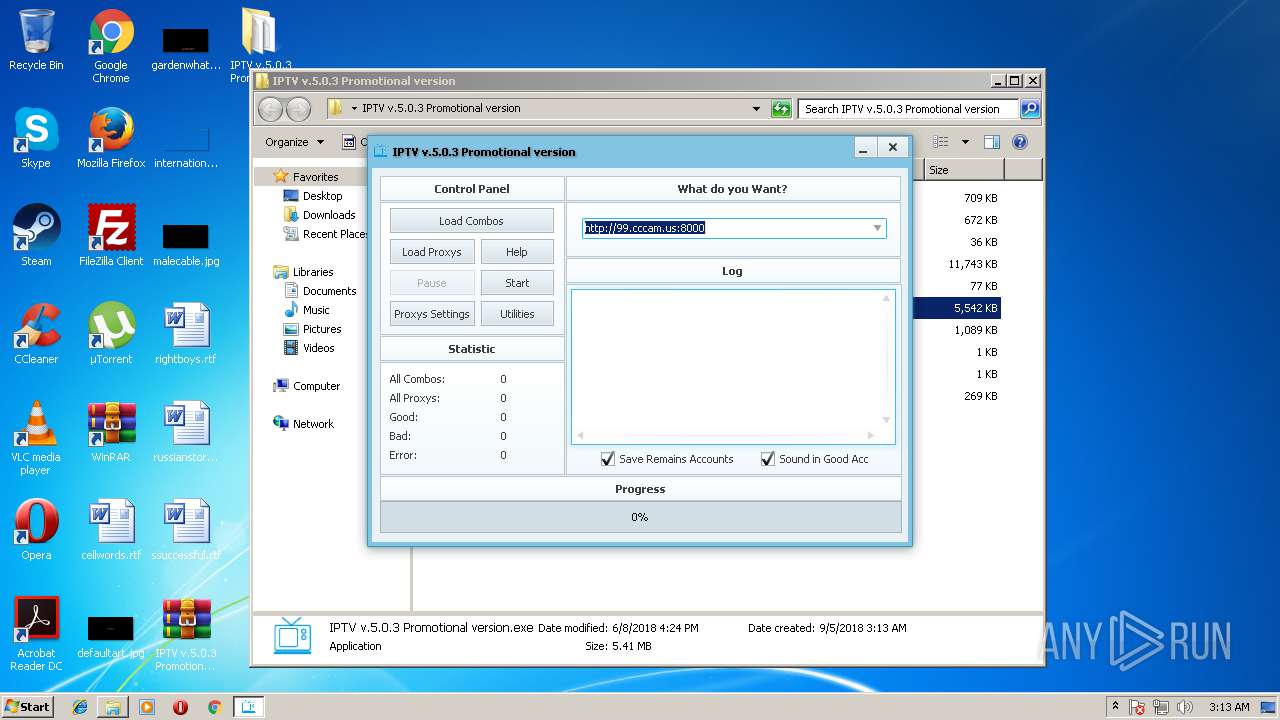Select the rightboys.rtf desktop file
The image size is (1280, 720).
(186, 334)
